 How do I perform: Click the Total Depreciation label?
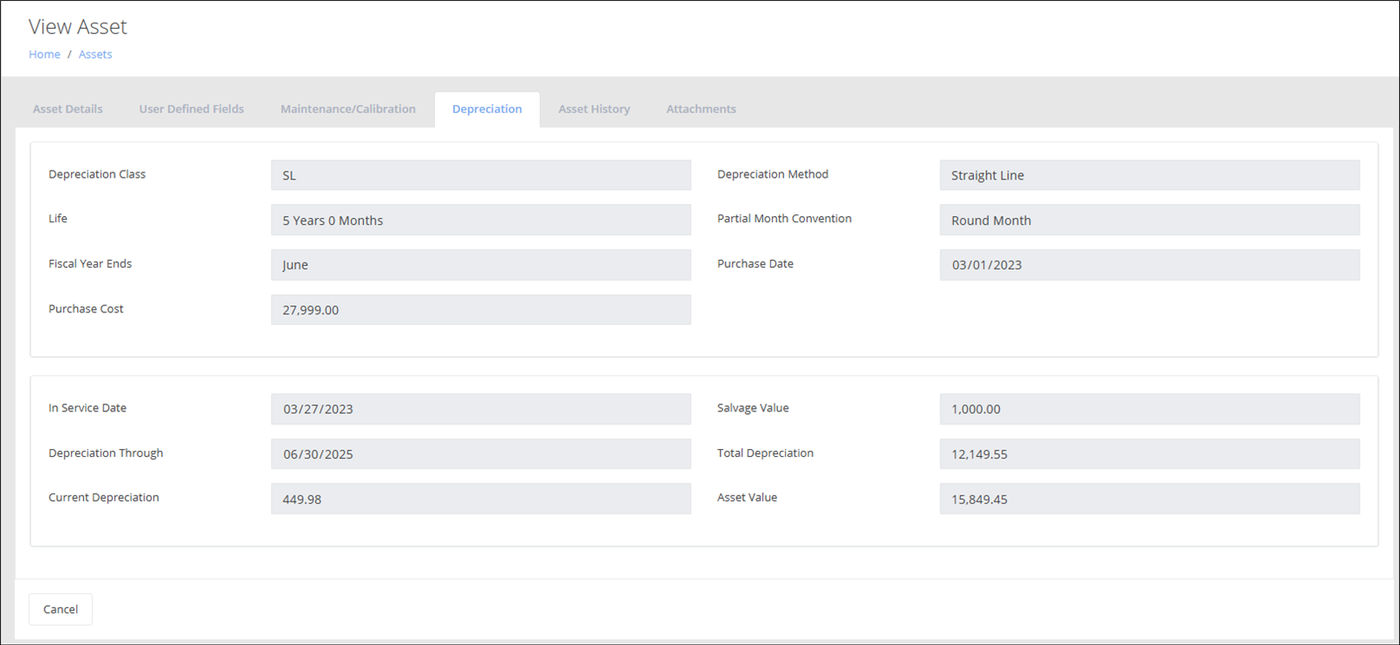765,453
